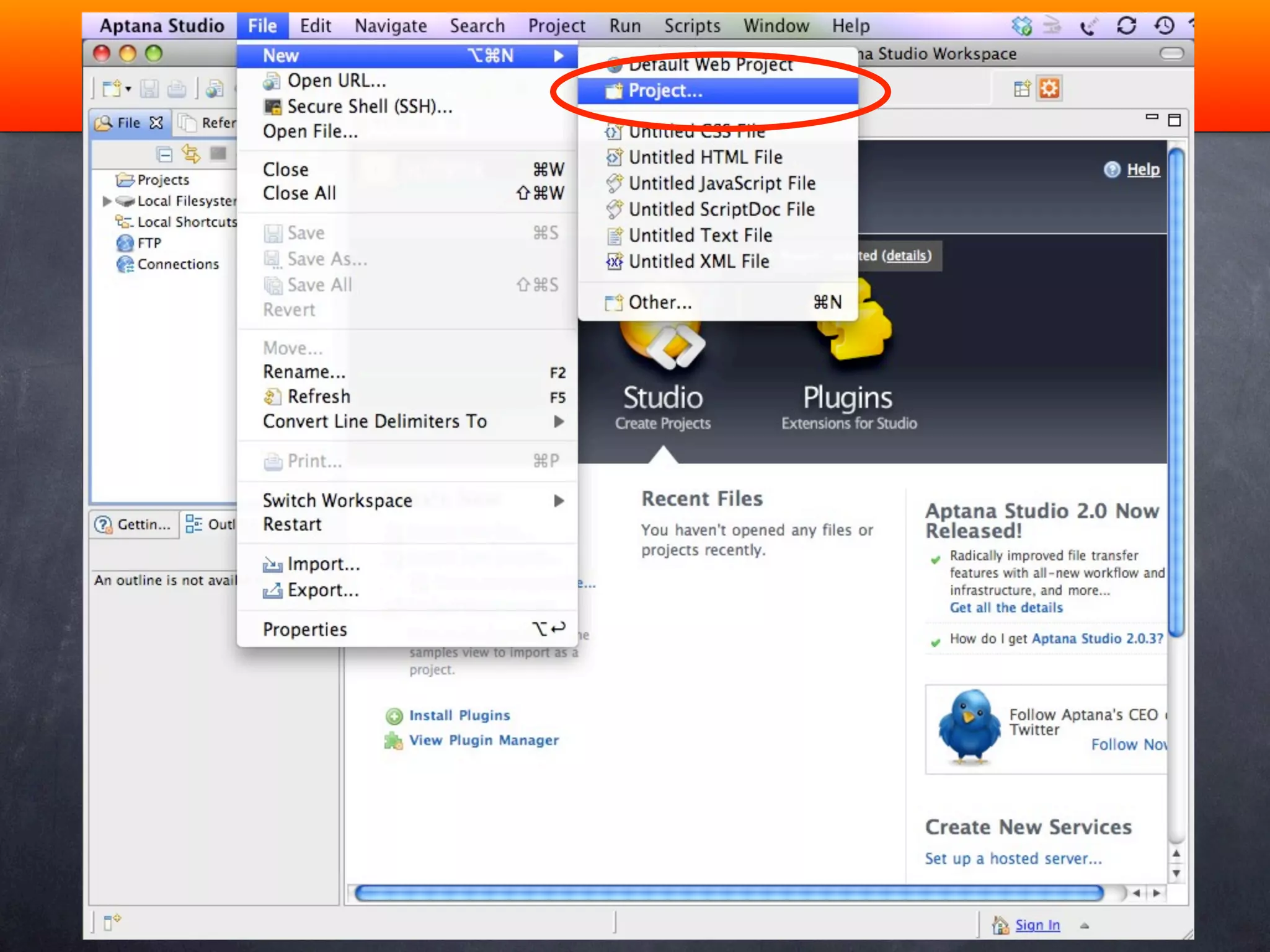Open New toolbar dropdown arrow
Screen dimensions: 1270x952
click(x=128, y=89)
